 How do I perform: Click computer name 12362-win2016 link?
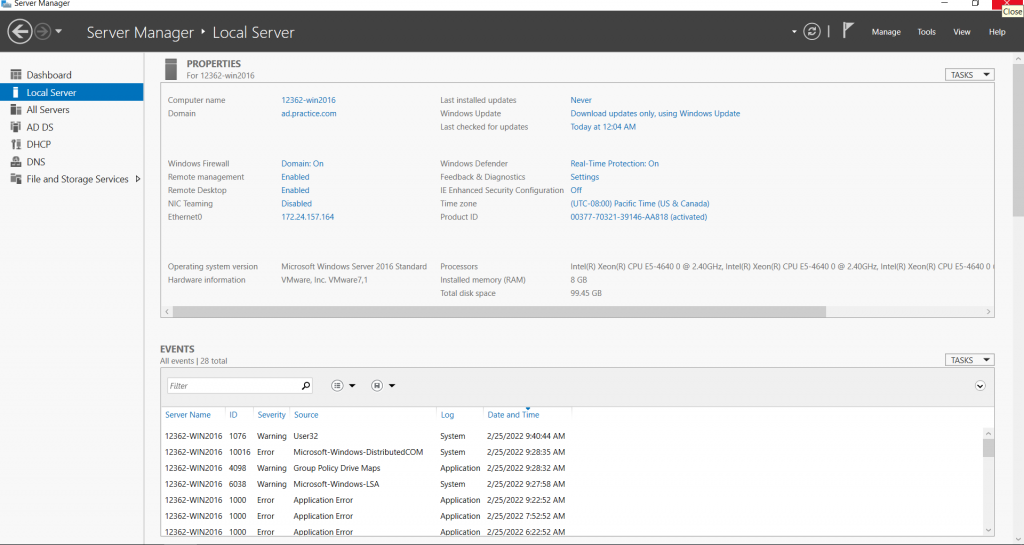coord(308,100)
